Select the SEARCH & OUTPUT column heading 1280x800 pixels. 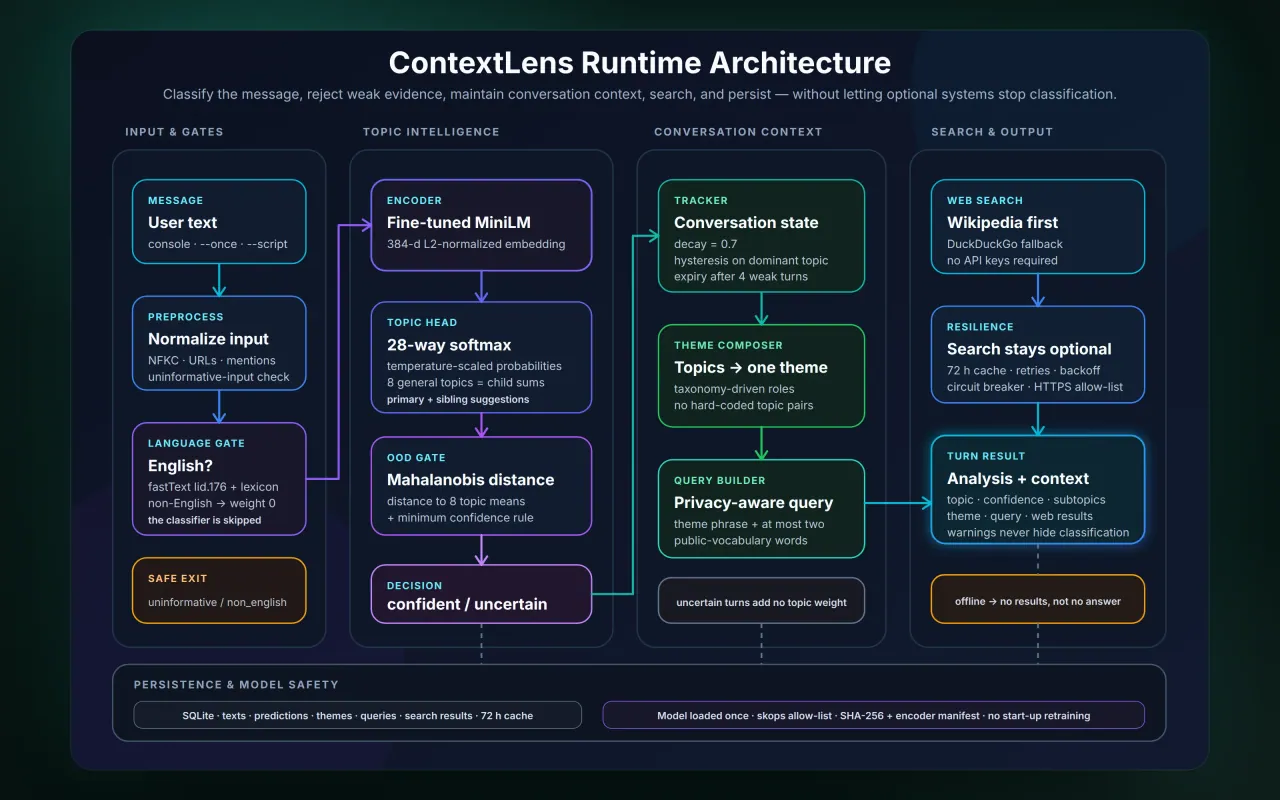click(992, 132)
